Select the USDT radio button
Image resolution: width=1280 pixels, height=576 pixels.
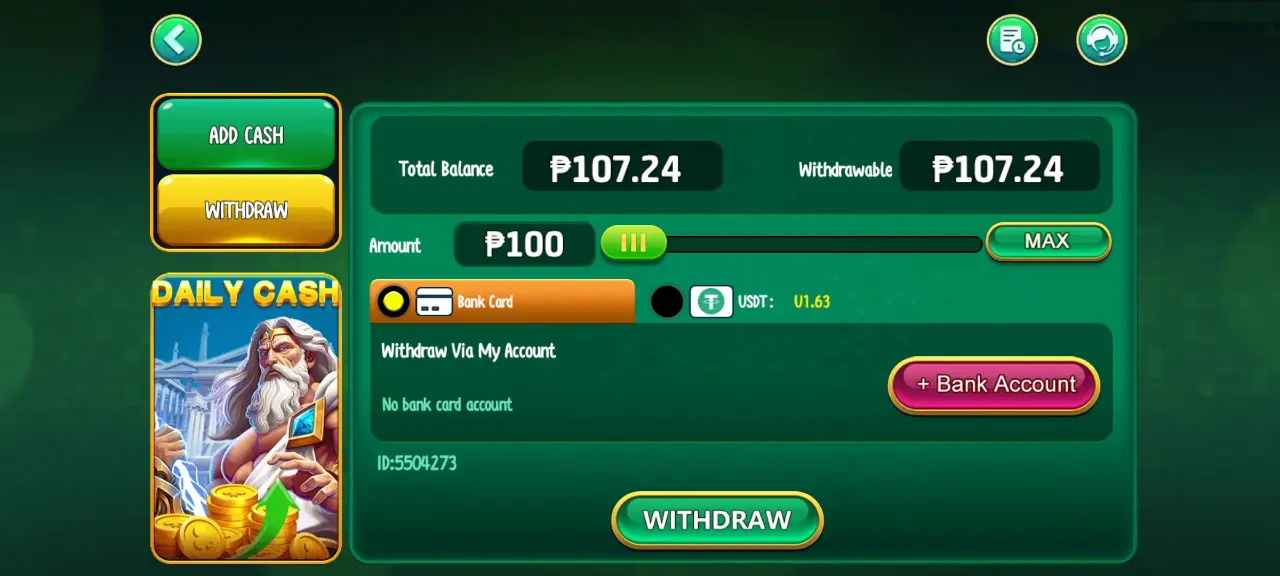click(x=667, y=301)
